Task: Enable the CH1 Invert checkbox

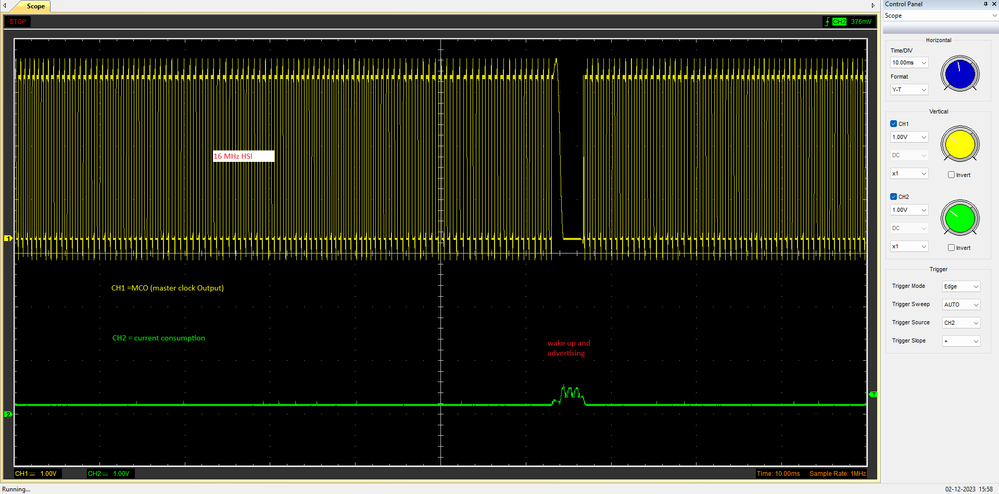Action: tap(951, 175)
